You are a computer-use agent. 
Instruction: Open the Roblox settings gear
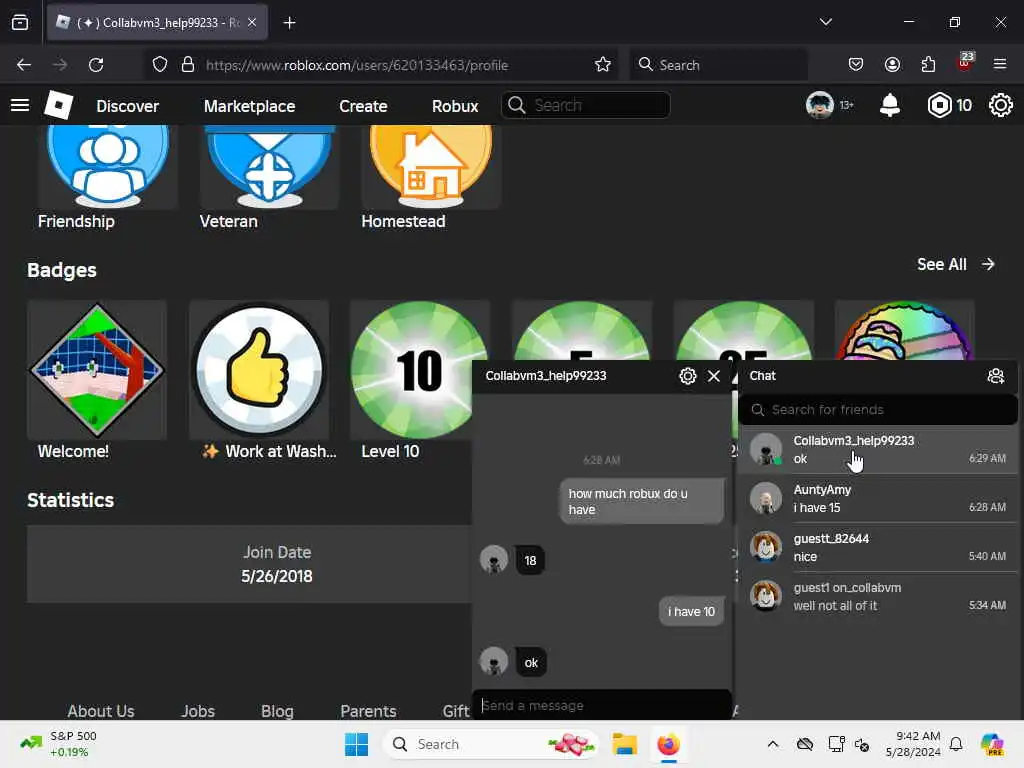(1000, 105)
